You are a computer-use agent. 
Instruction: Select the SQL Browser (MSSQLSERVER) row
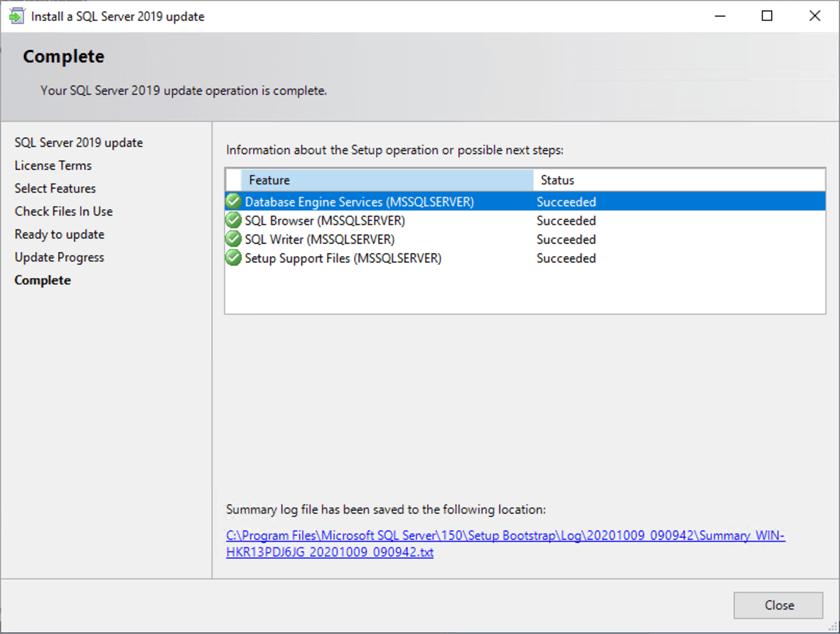pos(325,220)
